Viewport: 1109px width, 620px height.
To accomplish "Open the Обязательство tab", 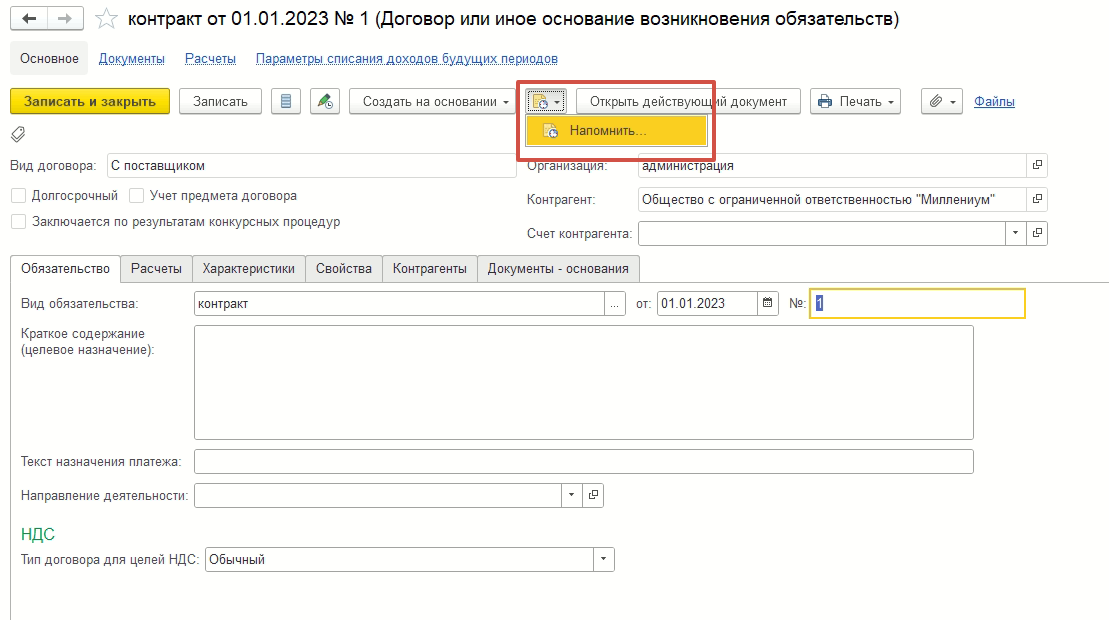I will (65, 269).
